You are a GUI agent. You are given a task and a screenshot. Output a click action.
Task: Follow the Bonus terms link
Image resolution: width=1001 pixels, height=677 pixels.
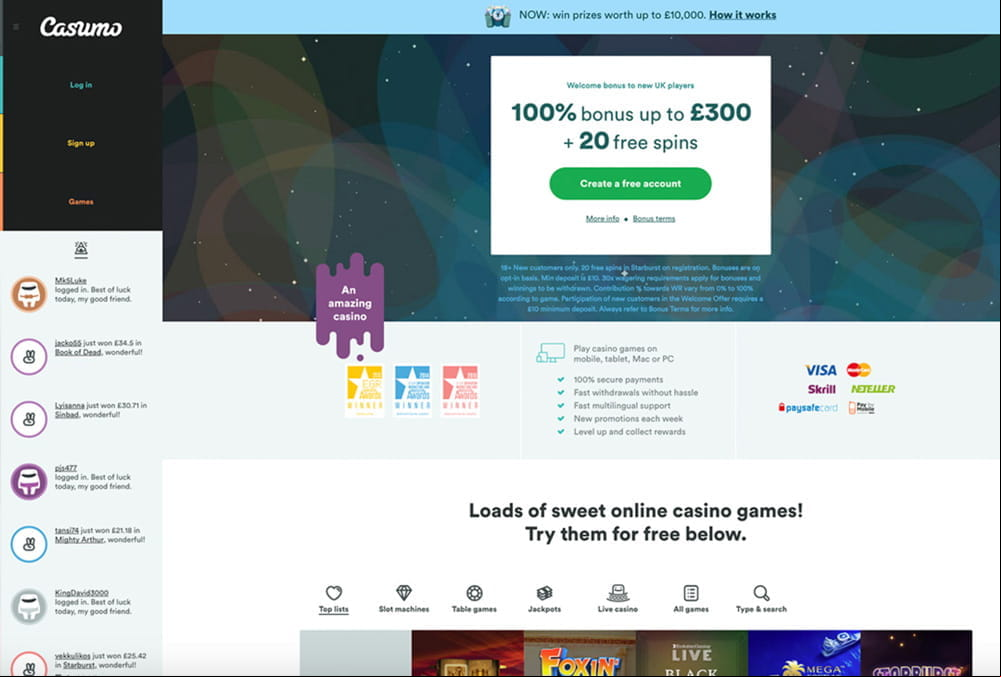[654, 218]
